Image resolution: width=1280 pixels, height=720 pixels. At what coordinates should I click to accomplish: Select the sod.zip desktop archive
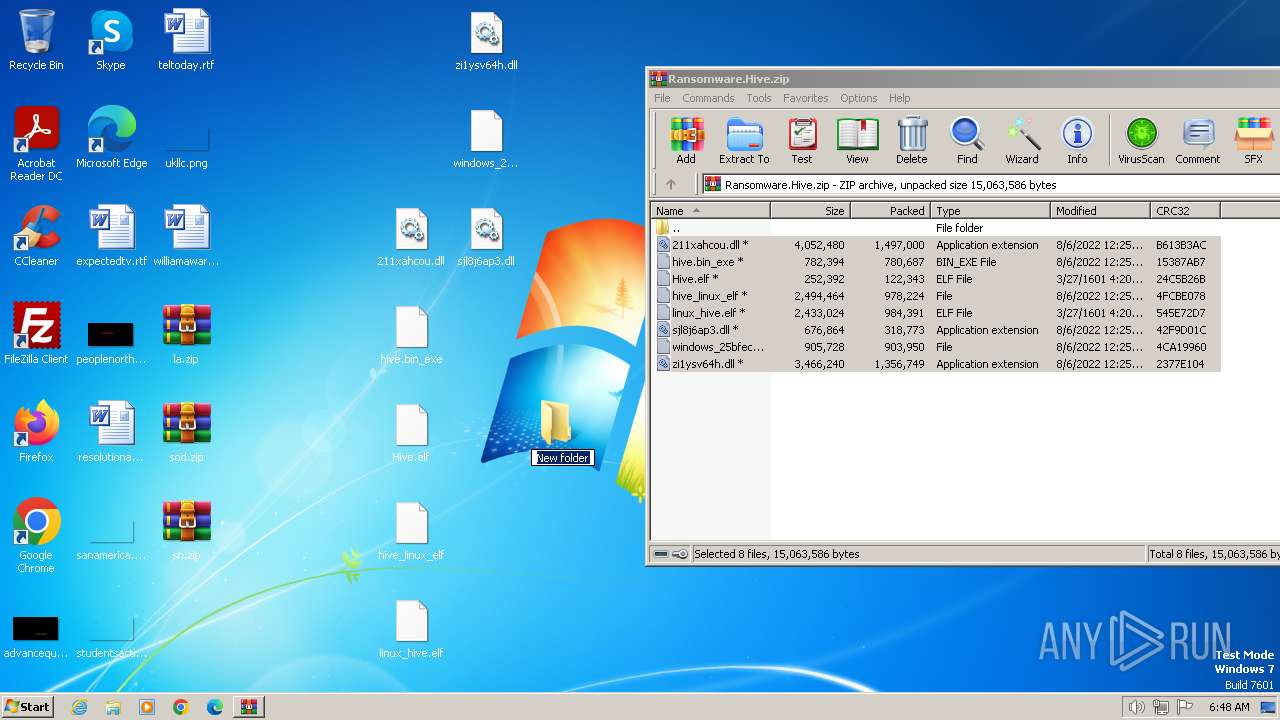186,432
